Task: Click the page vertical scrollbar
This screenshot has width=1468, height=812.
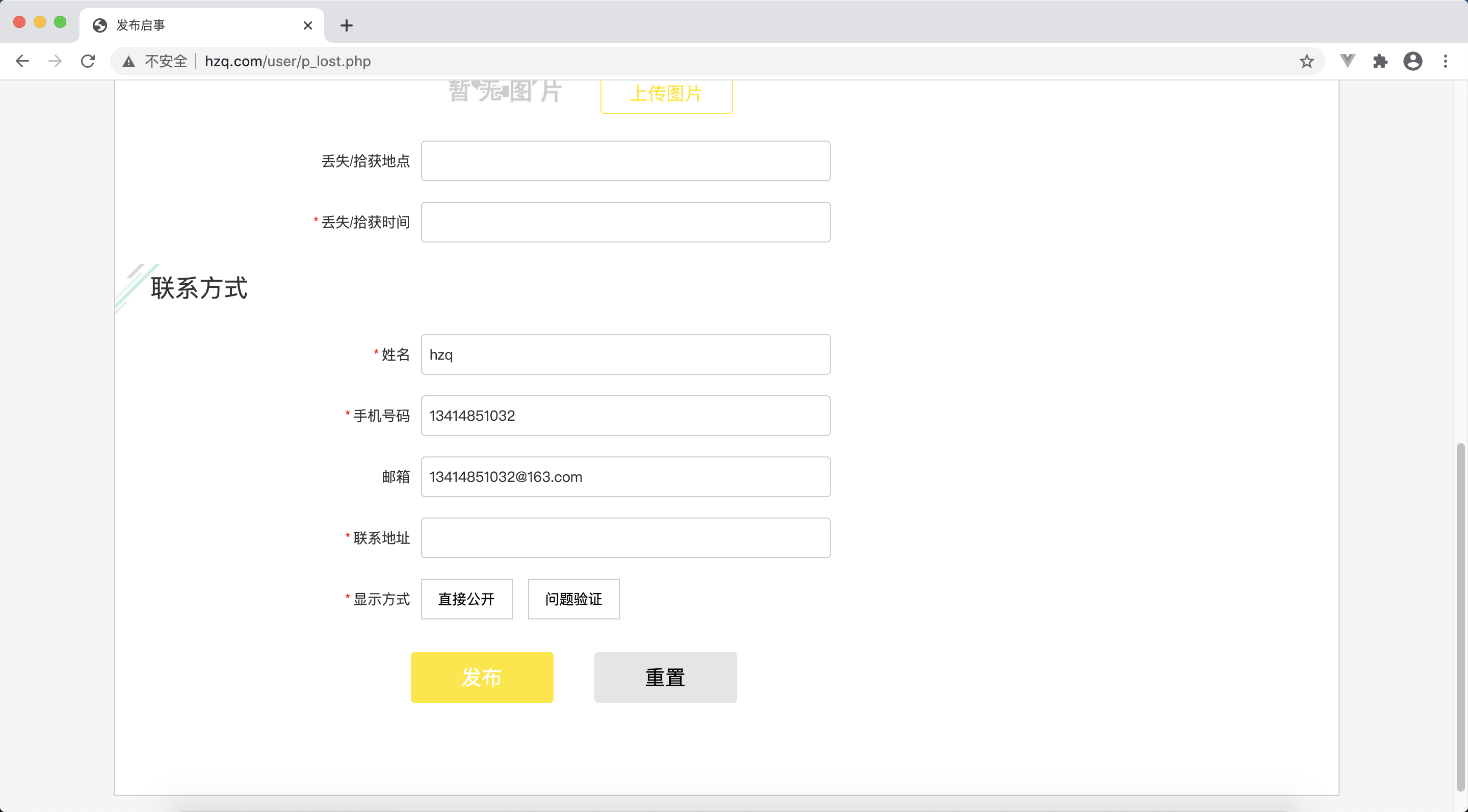Action: coord(1459,617)
